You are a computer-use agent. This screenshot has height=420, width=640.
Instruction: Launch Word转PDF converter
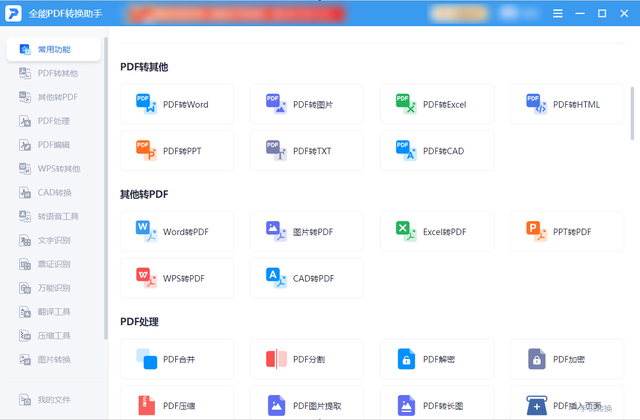pyautogui.click(x=177, y=231)
